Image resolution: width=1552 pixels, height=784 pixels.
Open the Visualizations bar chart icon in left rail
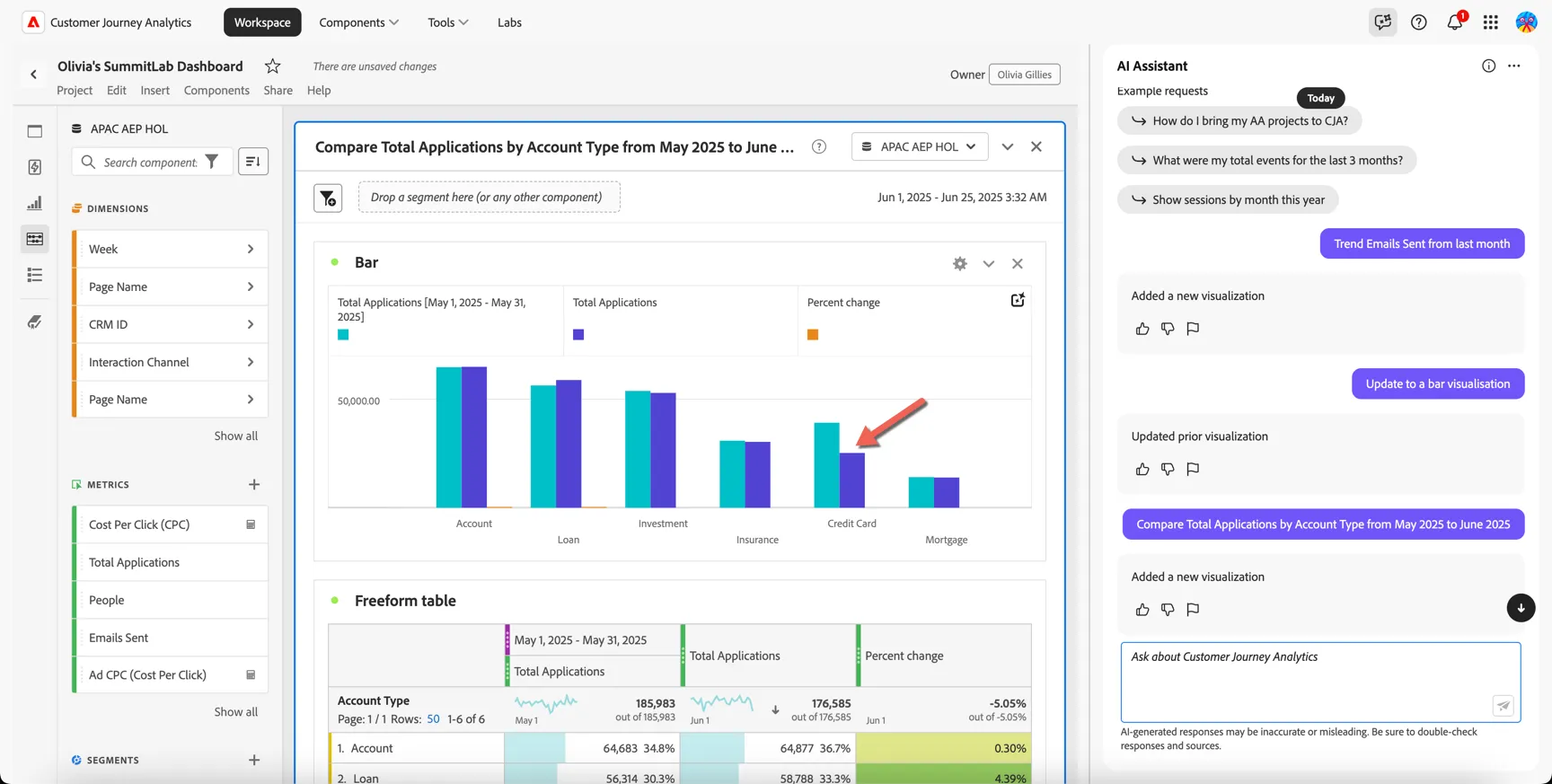point(35,203)
